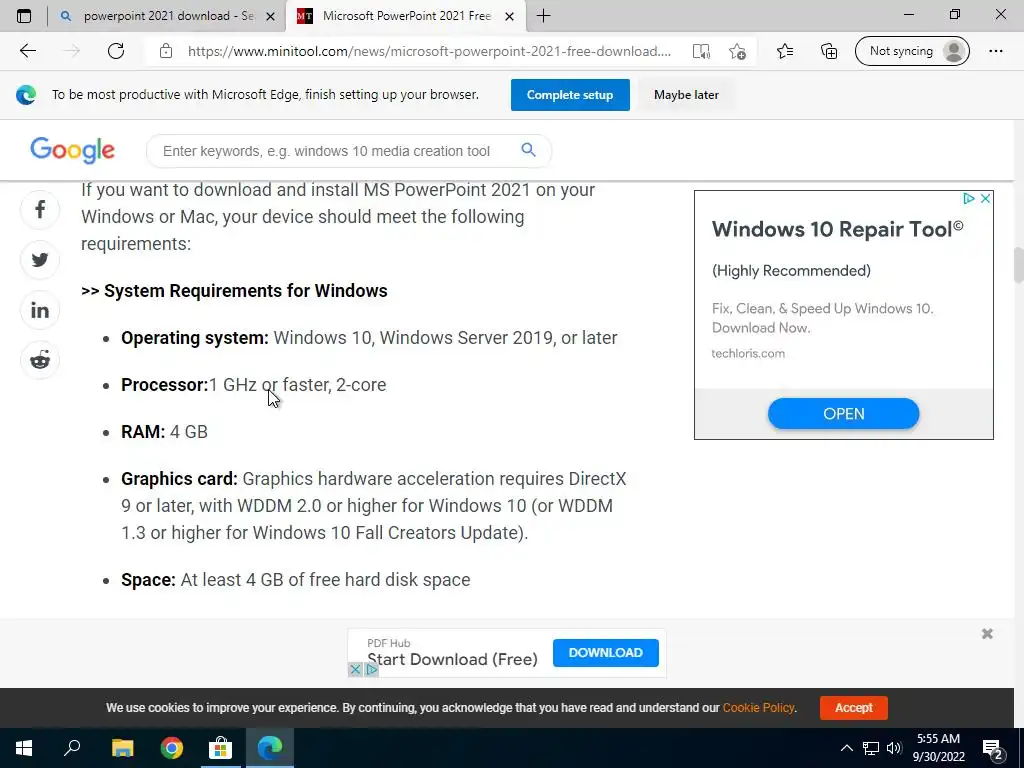The image size is (1024, 768).
Task: Click DOWNLOAD in the PDF Hub ad
Action: [605, 652]
